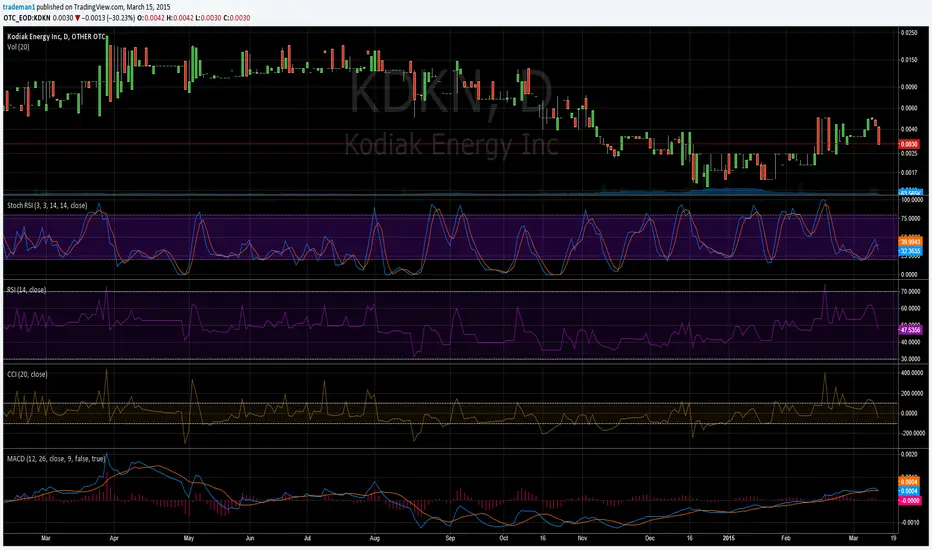
Task: Click the Oct label on time axis
Action: [x=503, y=538]
